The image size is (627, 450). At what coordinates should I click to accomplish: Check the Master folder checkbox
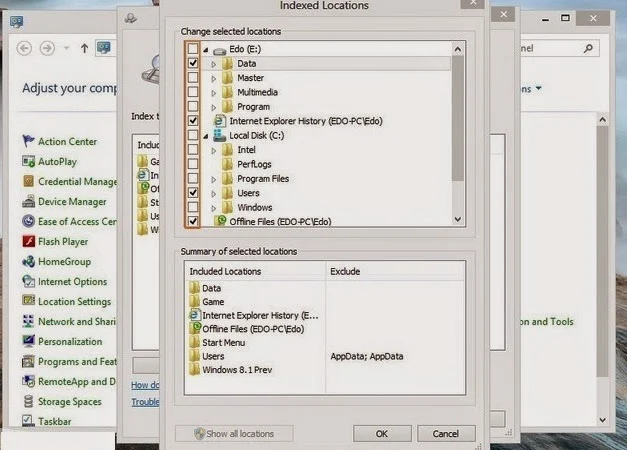click(193, 78)
